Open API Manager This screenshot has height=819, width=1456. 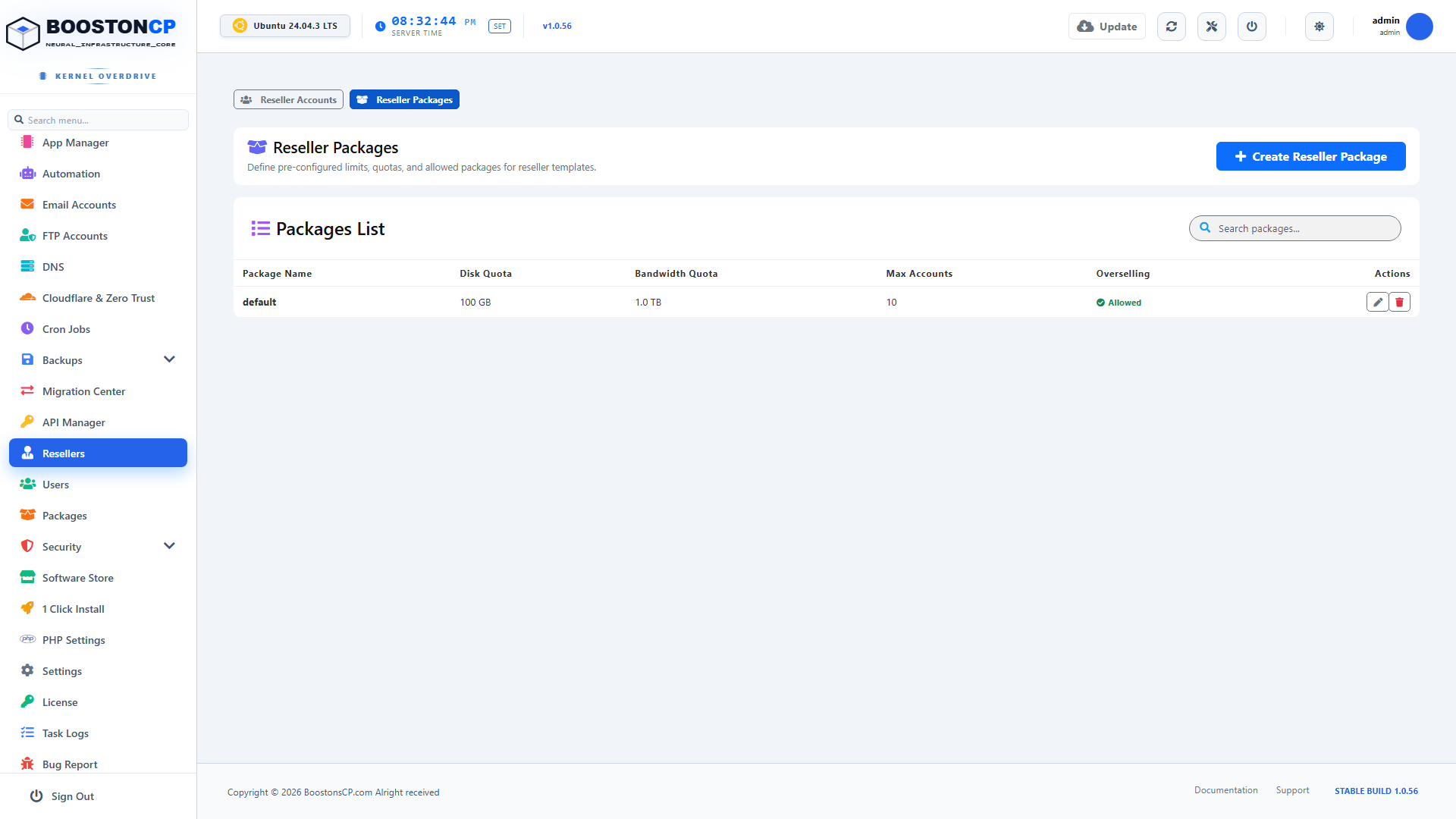(98, 422)
